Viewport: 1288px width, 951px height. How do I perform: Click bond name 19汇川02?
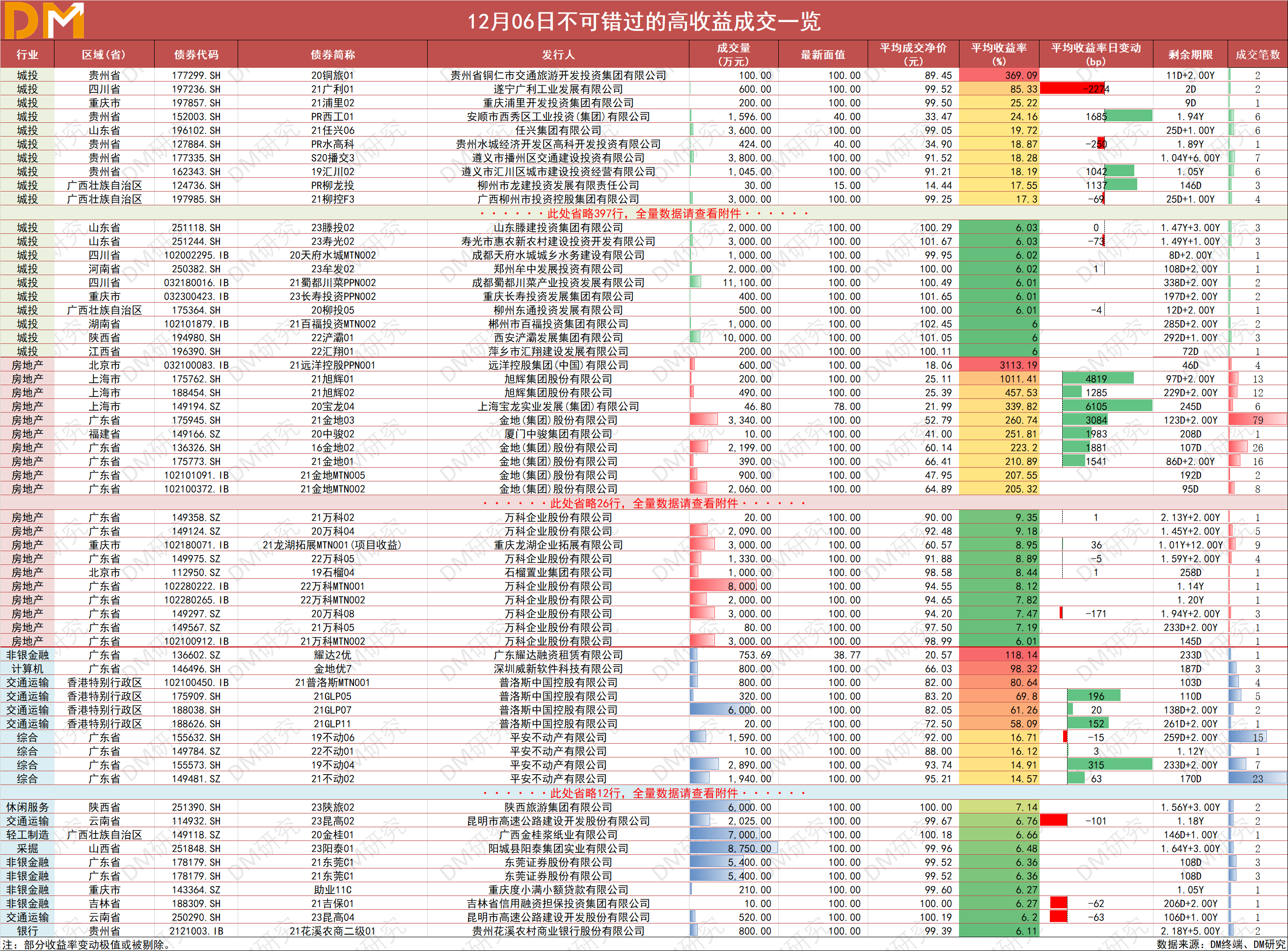332,172
